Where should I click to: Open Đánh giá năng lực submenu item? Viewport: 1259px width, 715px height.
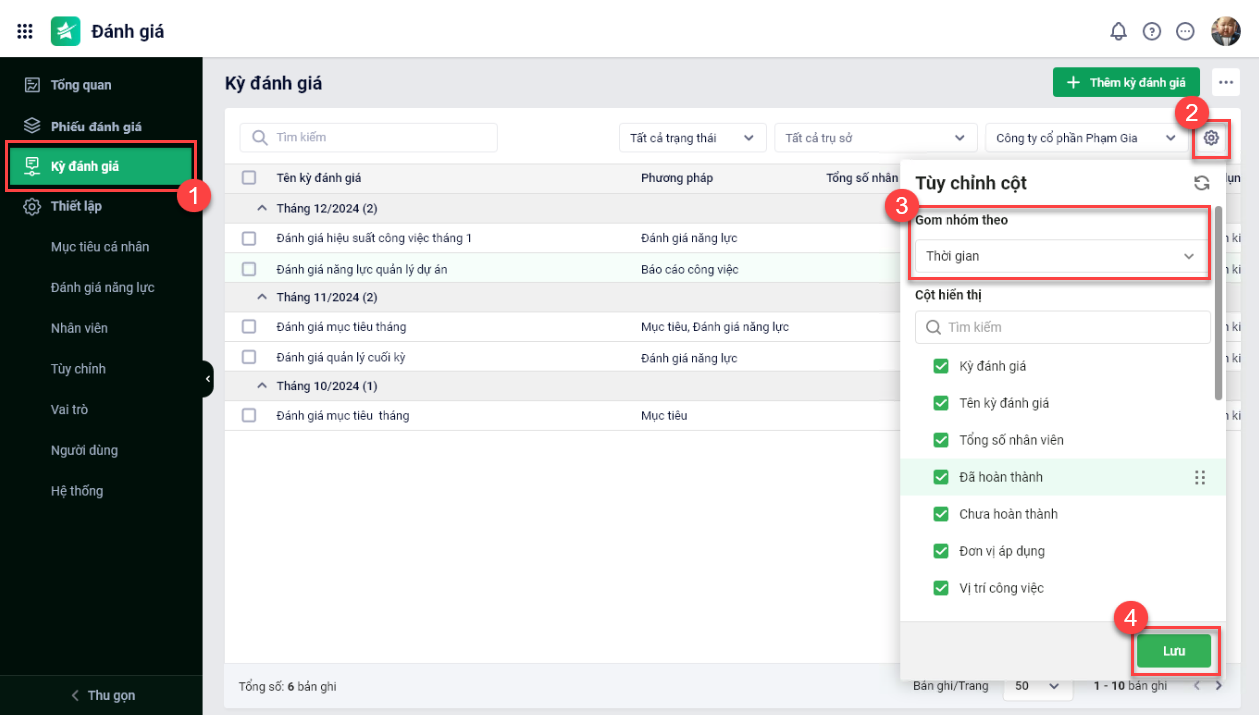tap(102, 287)
